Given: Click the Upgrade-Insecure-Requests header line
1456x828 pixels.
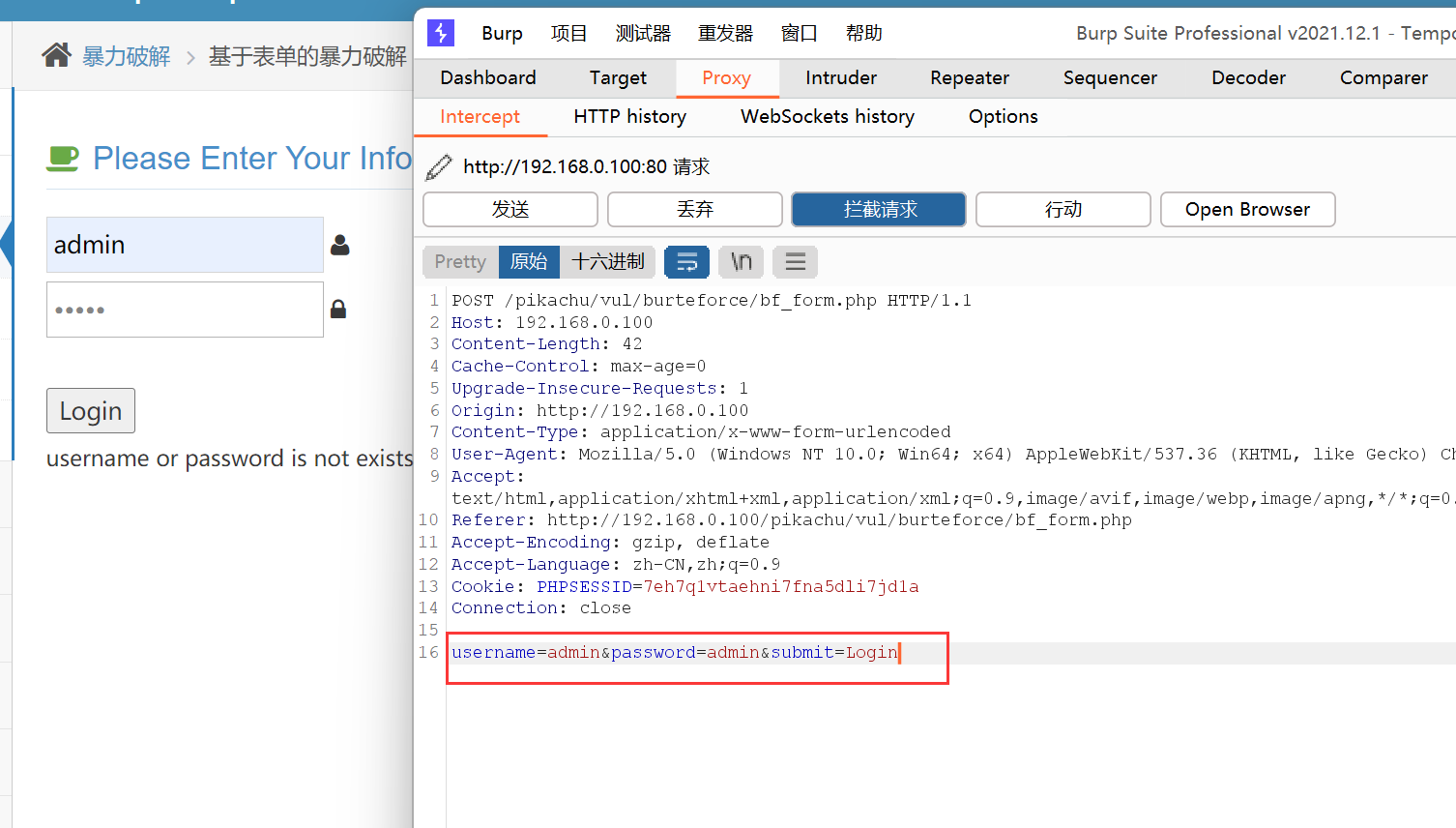Looking at the screenshot, I should coord(600,389).
